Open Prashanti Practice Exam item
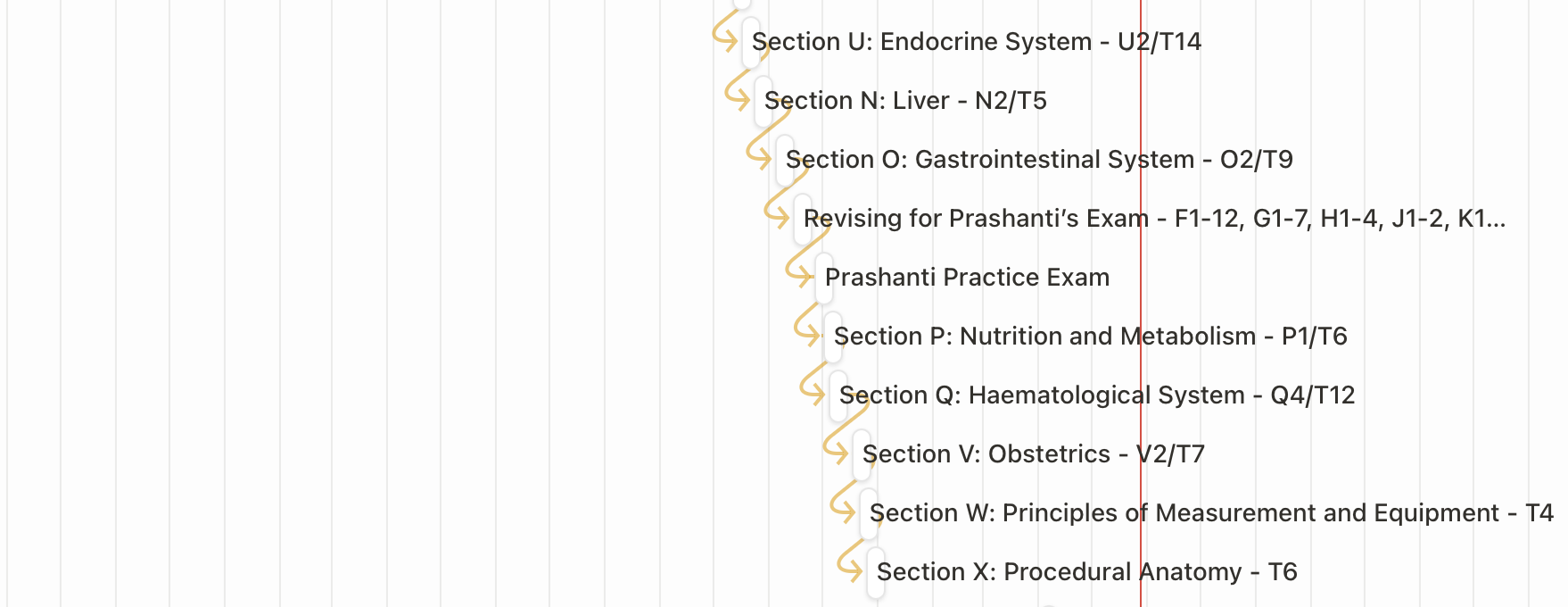1568x607 pixels. click(x=967, y=278)
